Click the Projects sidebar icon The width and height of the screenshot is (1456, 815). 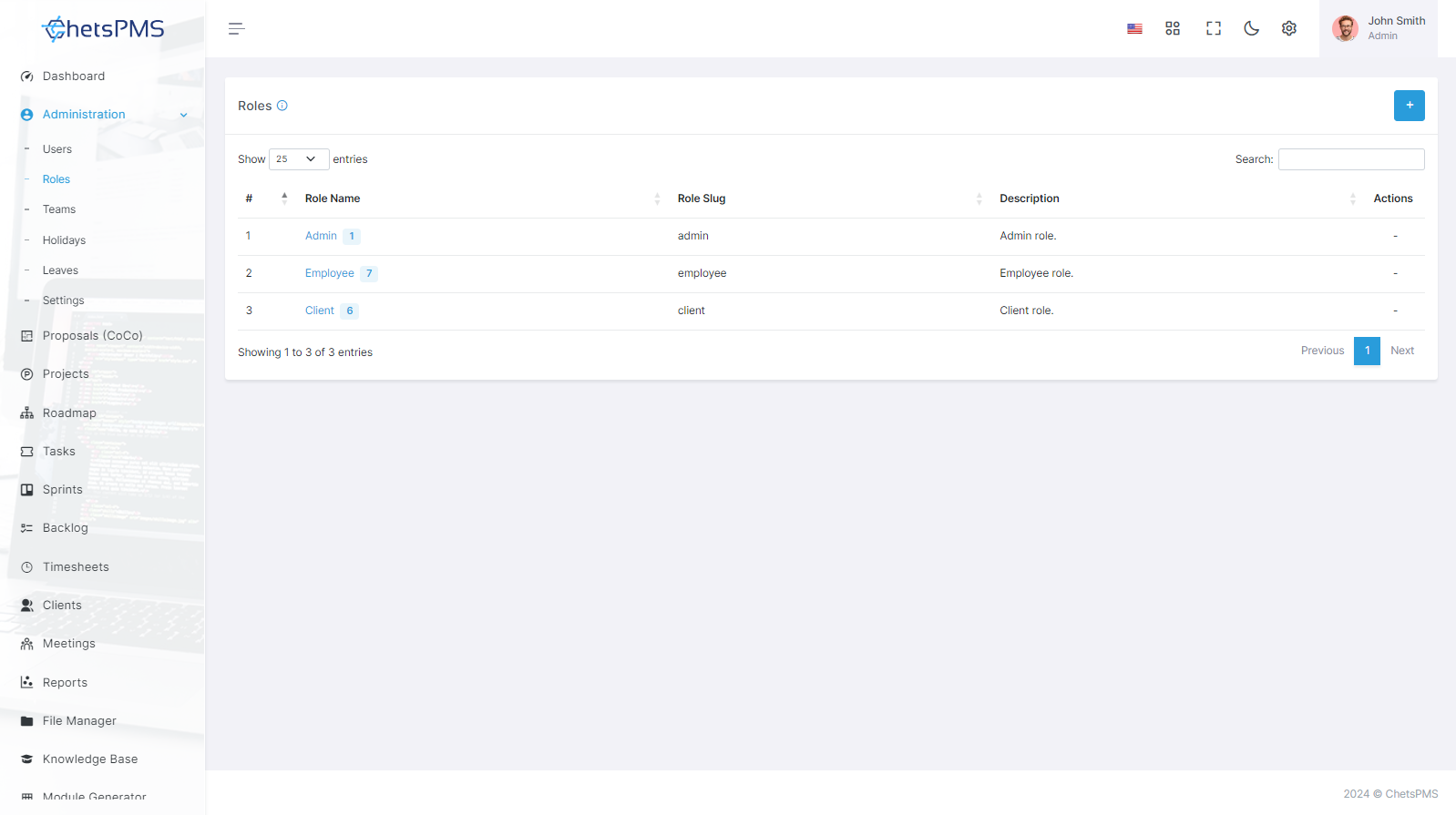(x=27, y=374)
